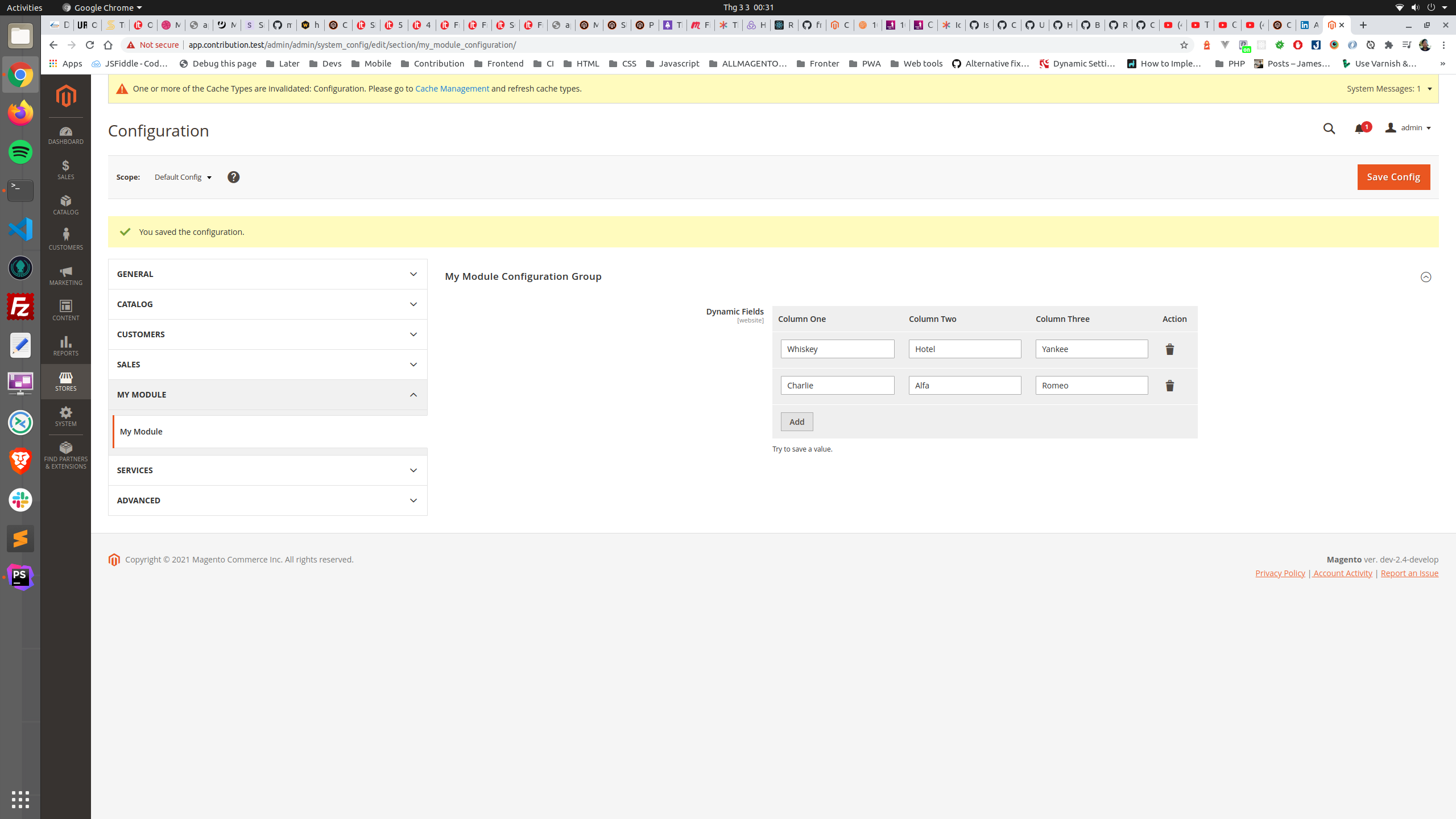1456x819 pixels.
Task: Open the Cache Management link
Action: pyautogui.click(x=452, y=88)
